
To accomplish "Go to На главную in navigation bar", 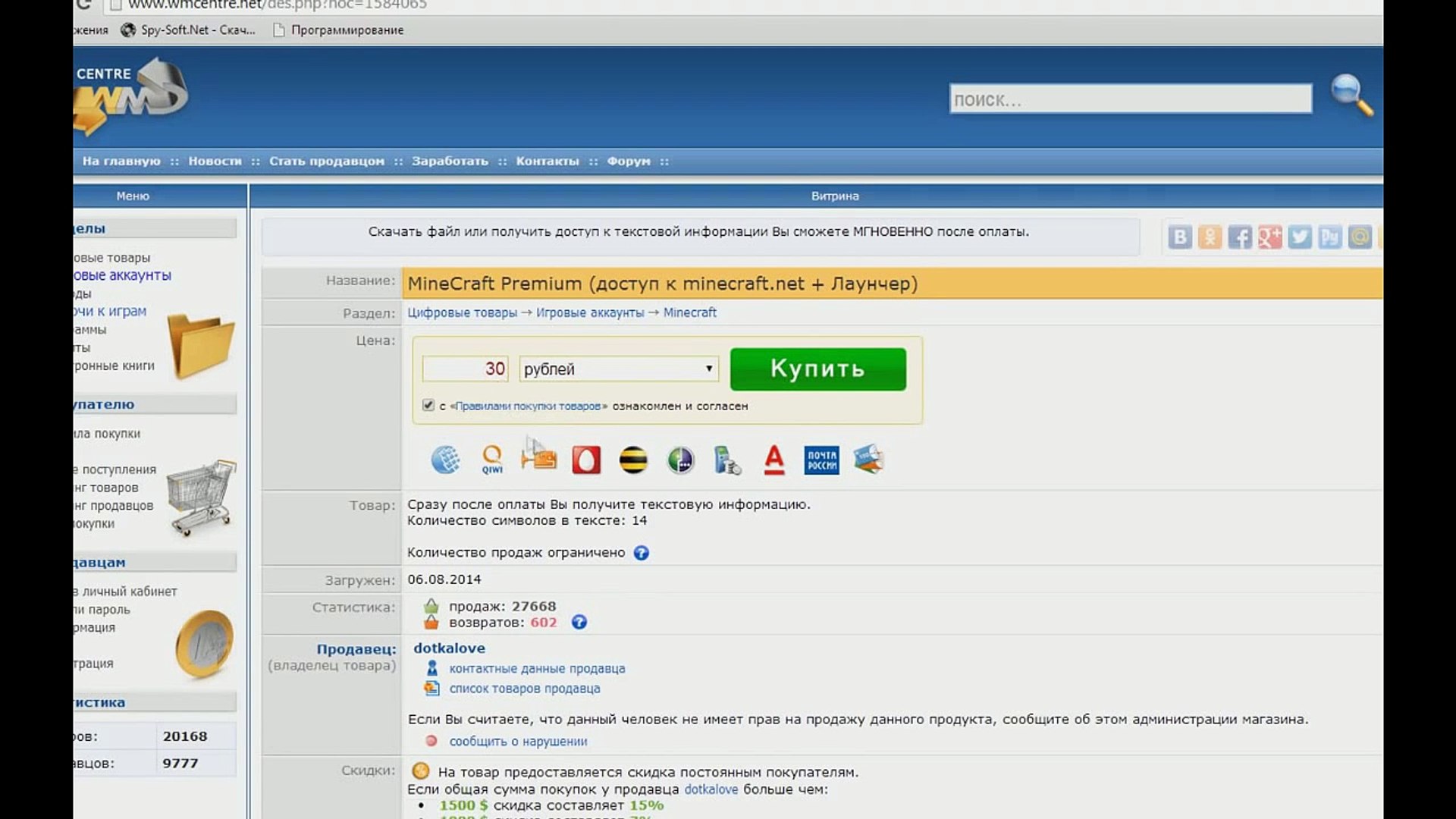I will pos(121,161).
